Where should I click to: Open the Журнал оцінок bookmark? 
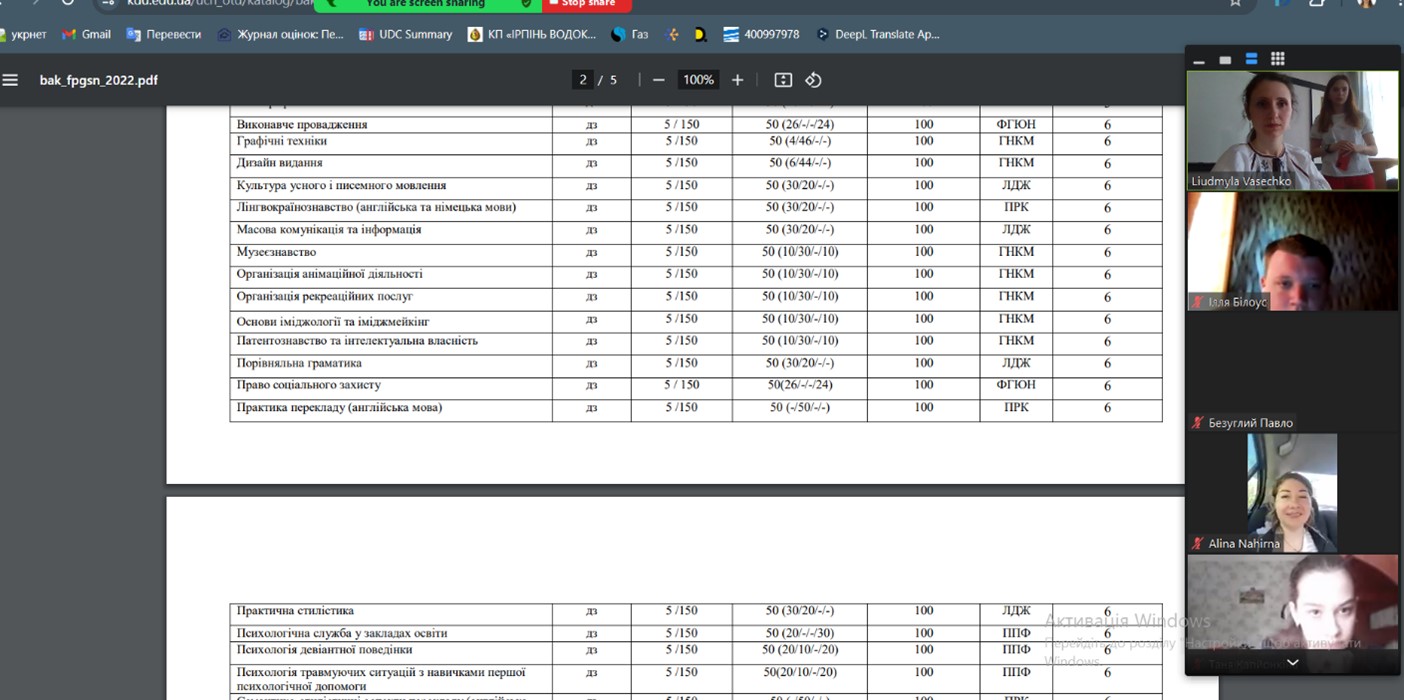(x=281, y=34)
